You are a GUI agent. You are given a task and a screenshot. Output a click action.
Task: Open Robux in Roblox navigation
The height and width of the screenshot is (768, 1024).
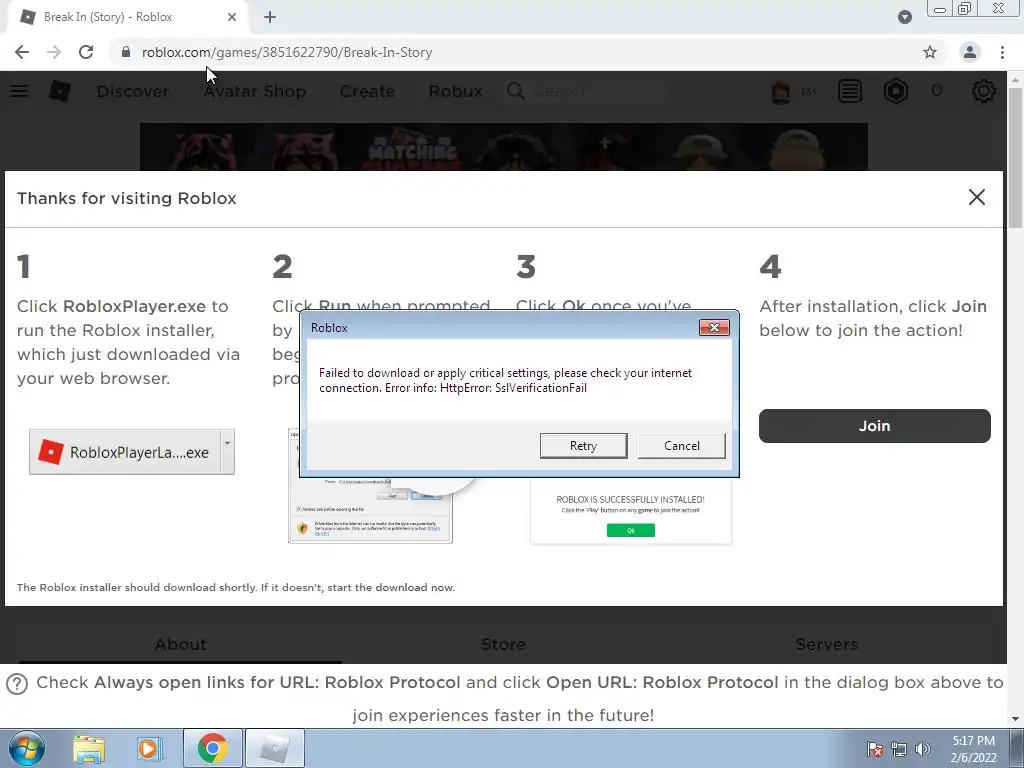click(x=455, y=91)
